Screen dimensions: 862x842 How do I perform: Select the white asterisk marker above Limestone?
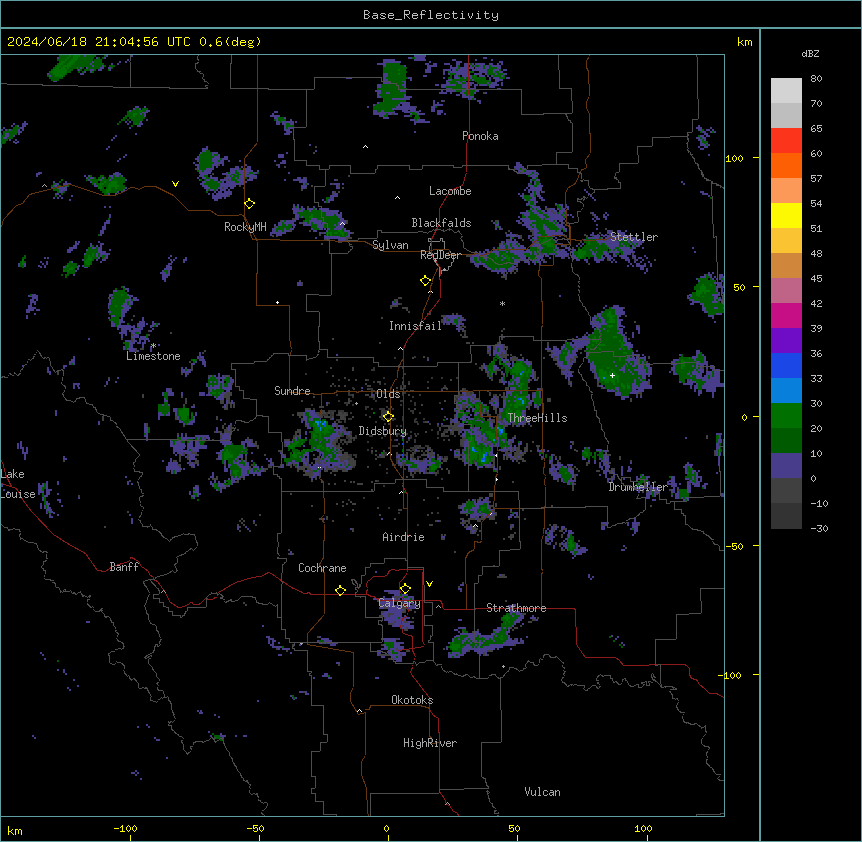(x=154, y=346)
